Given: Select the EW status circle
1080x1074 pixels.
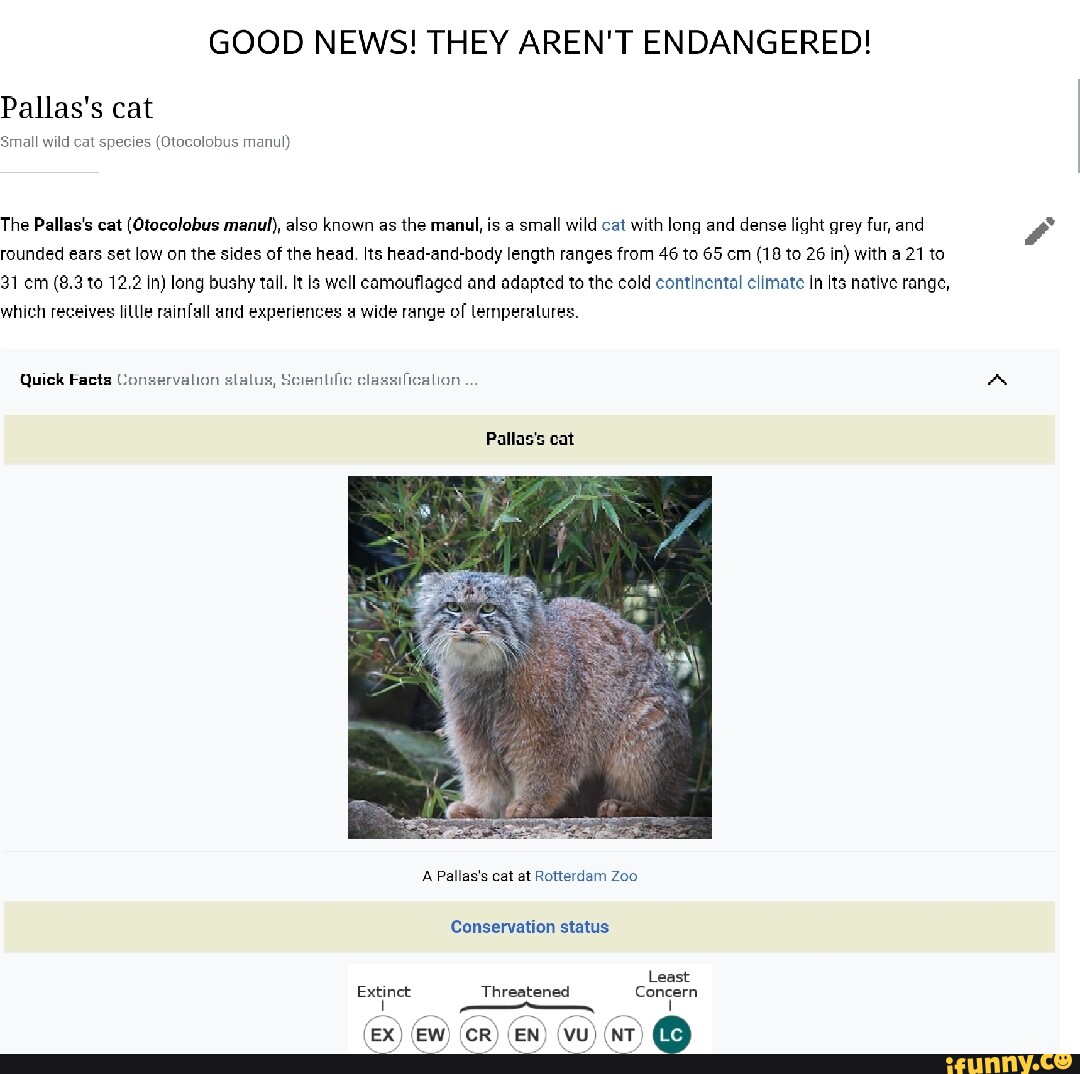Looking at the screenshot, I should (430, 1034).
